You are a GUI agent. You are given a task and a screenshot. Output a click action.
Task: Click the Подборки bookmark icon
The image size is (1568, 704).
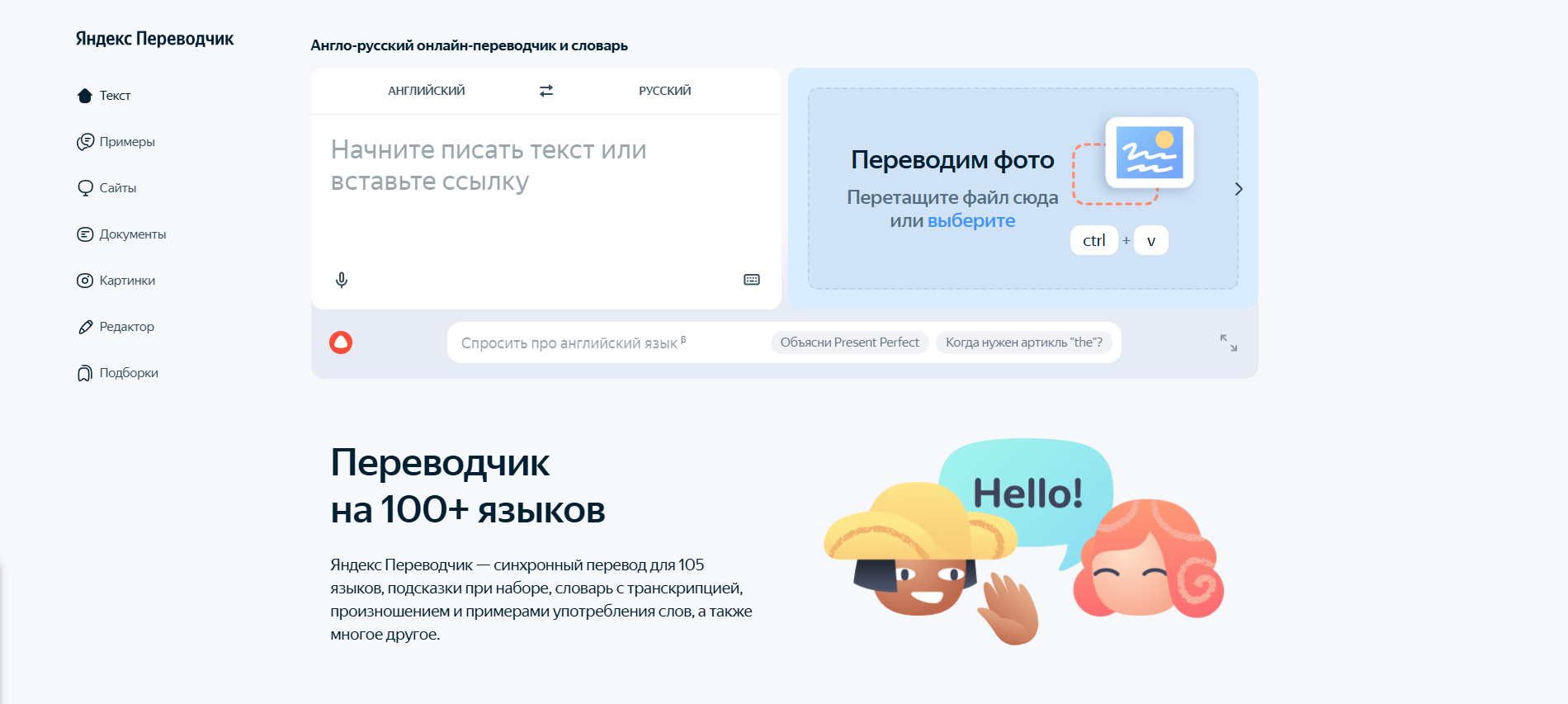(85, 373)
